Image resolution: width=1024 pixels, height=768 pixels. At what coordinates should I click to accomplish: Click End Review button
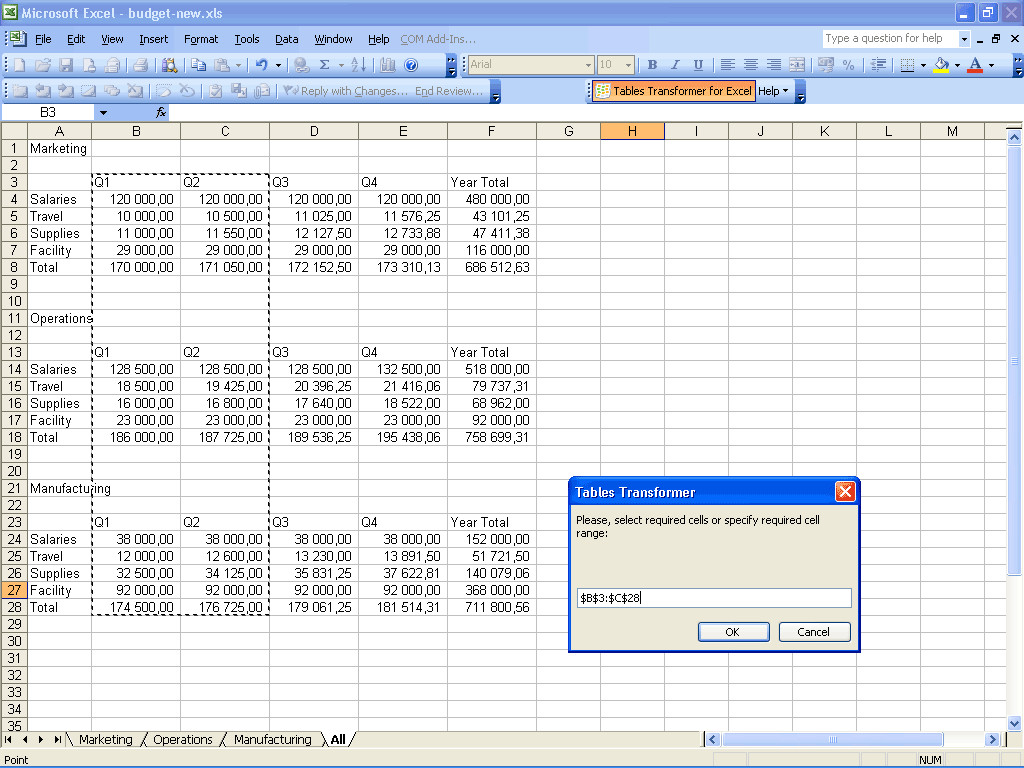pos(449,91)
